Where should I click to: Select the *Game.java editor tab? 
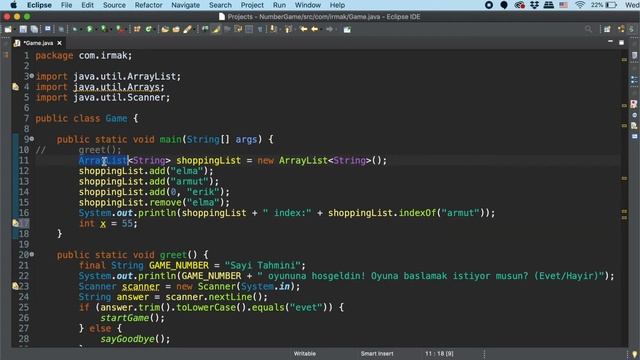(38, 43)
